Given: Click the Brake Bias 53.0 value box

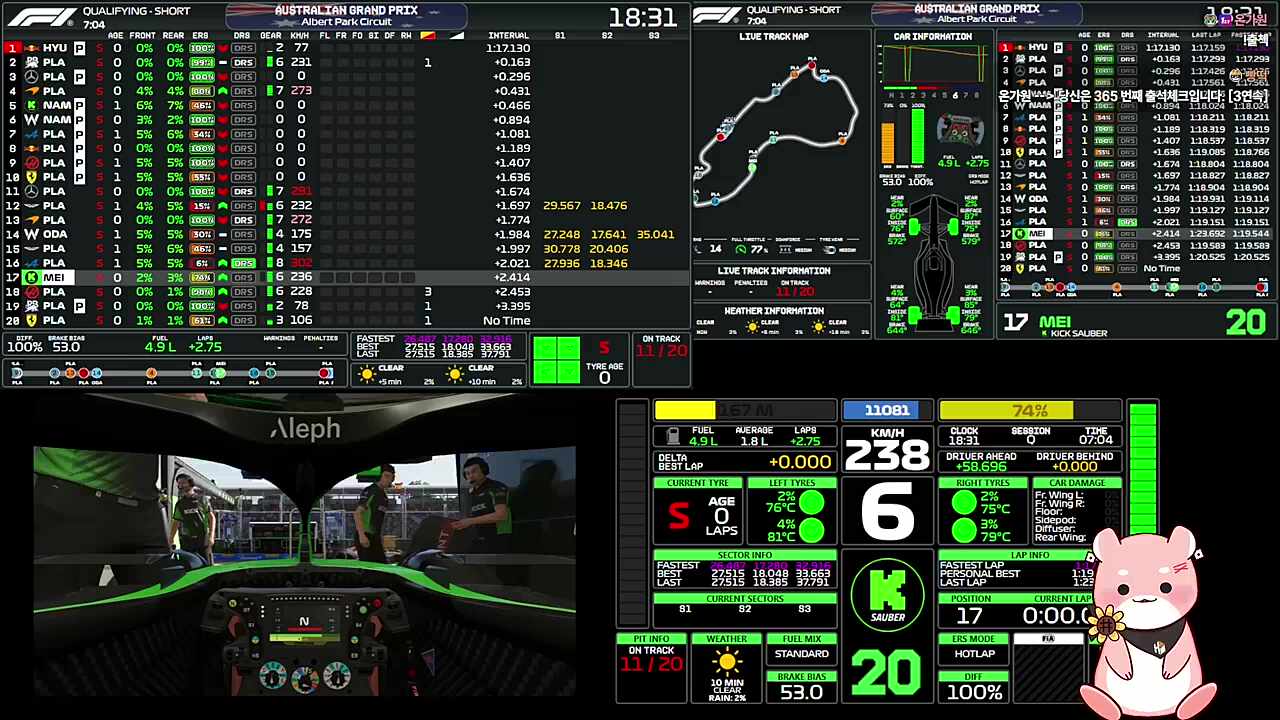Looking at the screenshot, I should click(x=801, y=692).
